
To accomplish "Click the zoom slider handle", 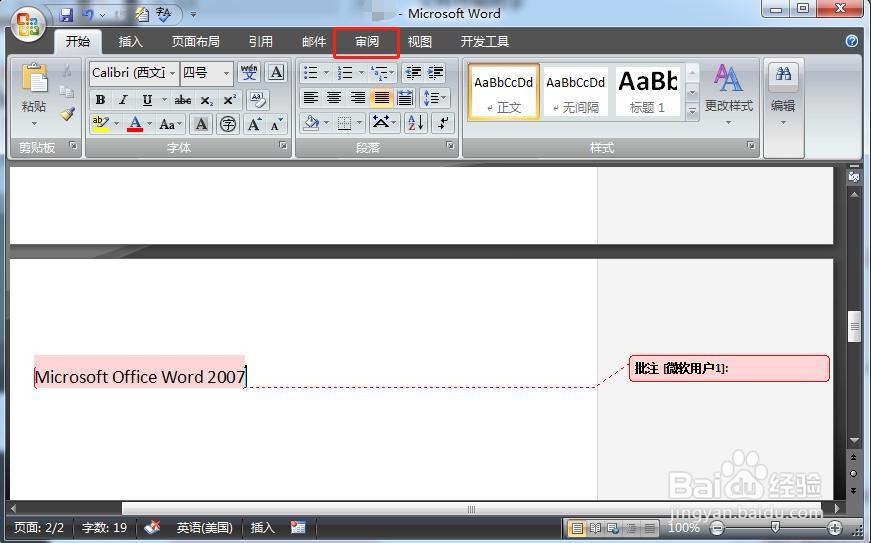I will point(775,526).
